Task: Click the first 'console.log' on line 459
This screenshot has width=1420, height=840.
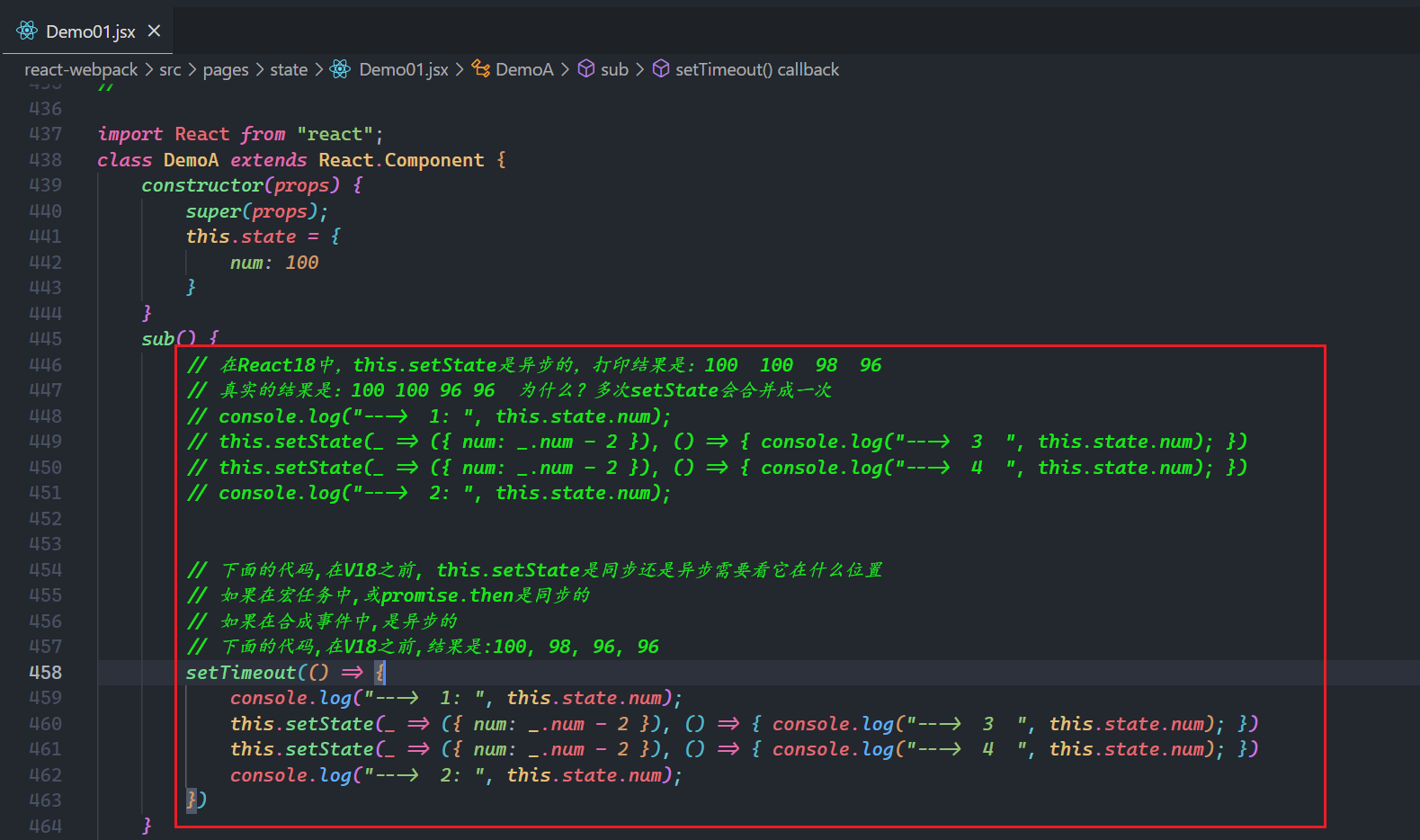Action: point(291,698)
